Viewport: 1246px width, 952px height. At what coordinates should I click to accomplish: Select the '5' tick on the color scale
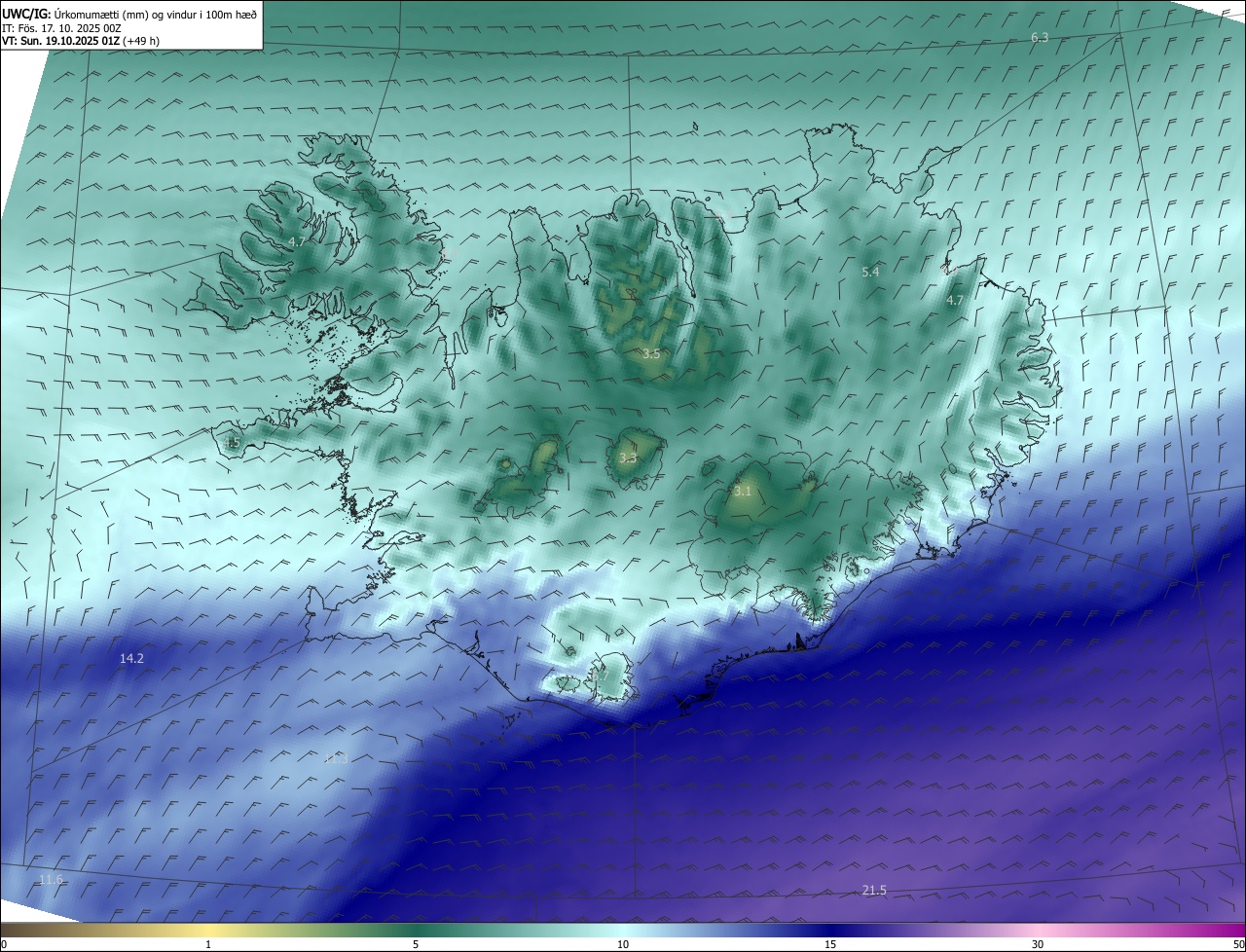coord(416,944)
